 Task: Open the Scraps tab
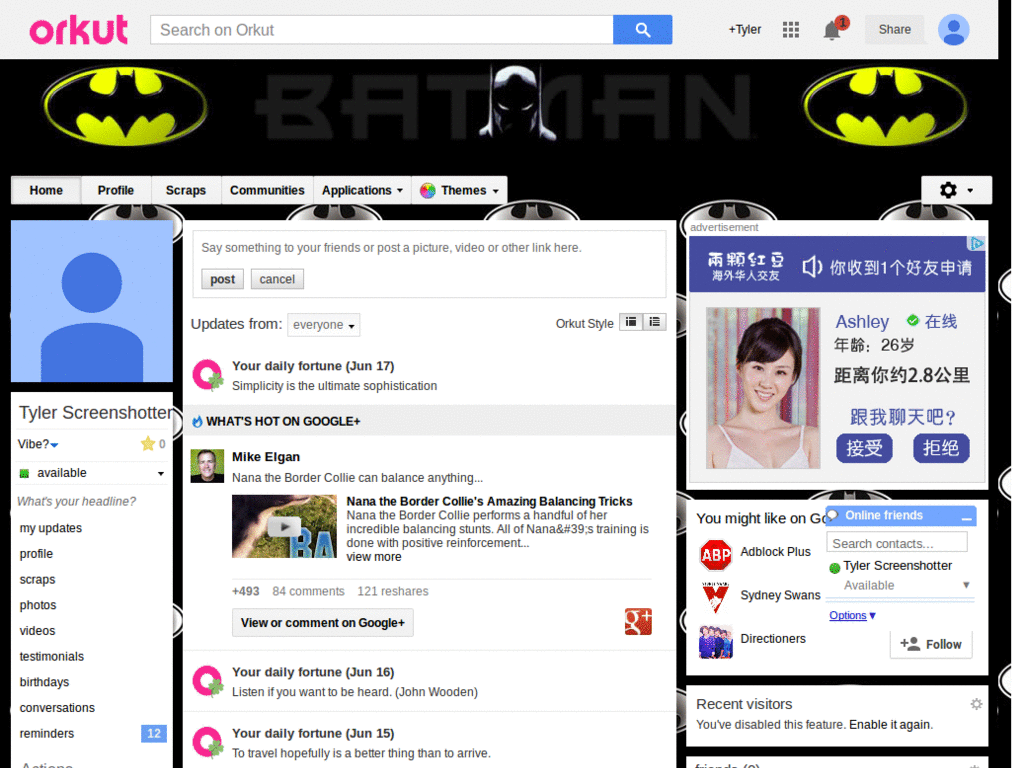coord(185,190)
